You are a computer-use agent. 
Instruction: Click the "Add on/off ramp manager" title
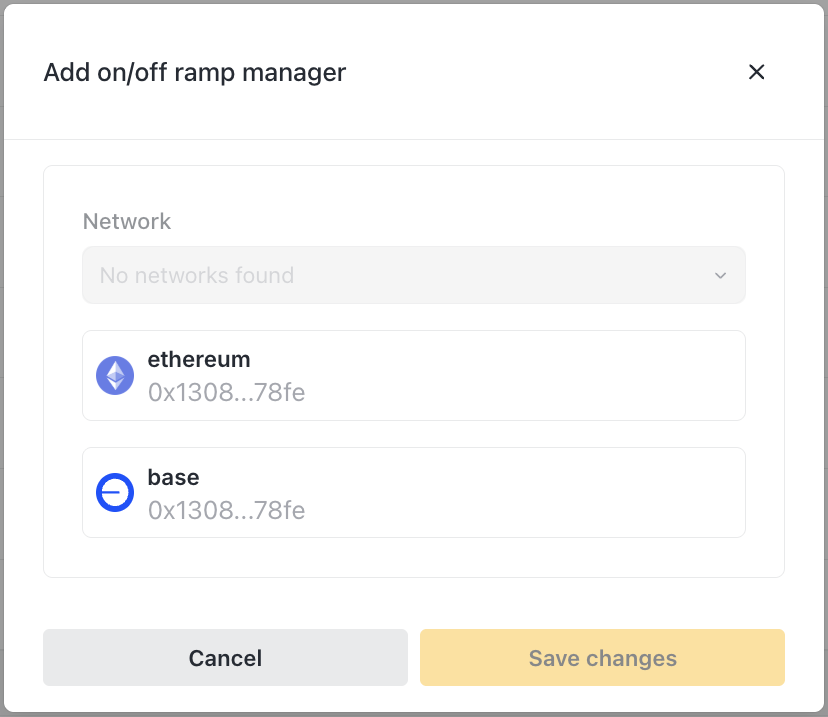pos(195,73)
